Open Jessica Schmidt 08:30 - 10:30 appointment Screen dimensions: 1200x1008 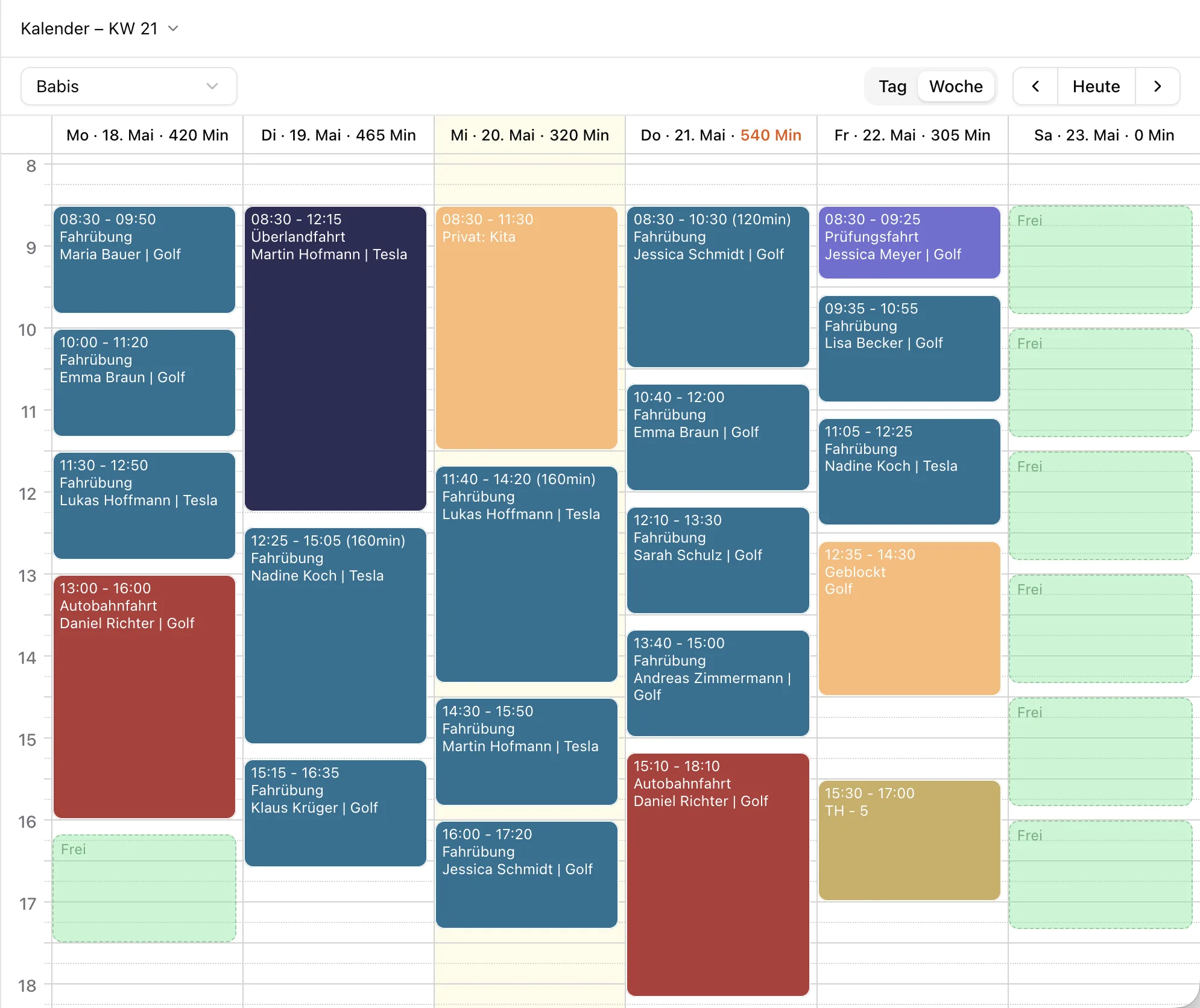click(718, 287)
